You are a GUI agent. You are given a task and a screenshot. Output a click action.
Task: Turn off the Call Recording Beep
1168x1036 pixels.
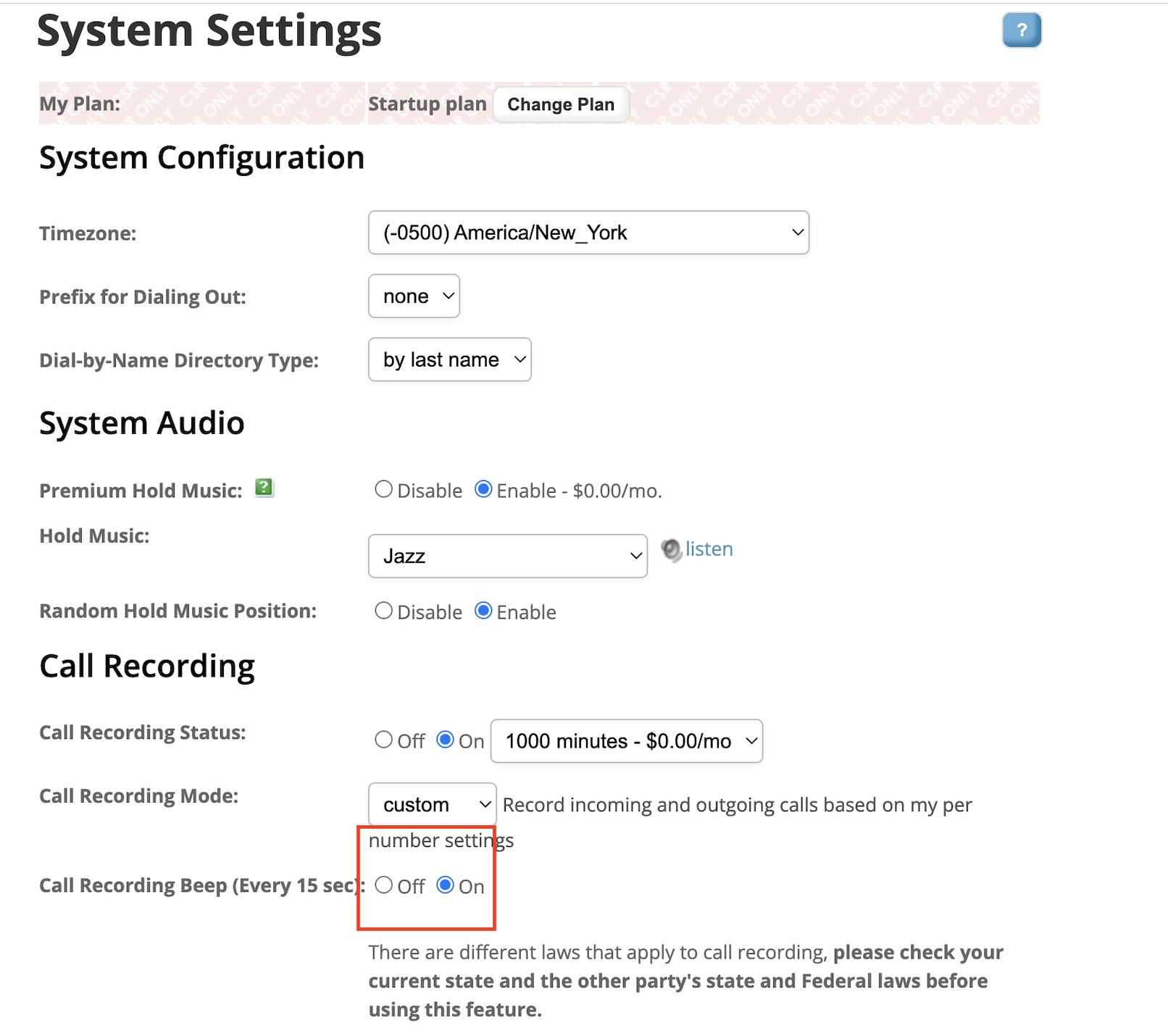coord(383,885)
